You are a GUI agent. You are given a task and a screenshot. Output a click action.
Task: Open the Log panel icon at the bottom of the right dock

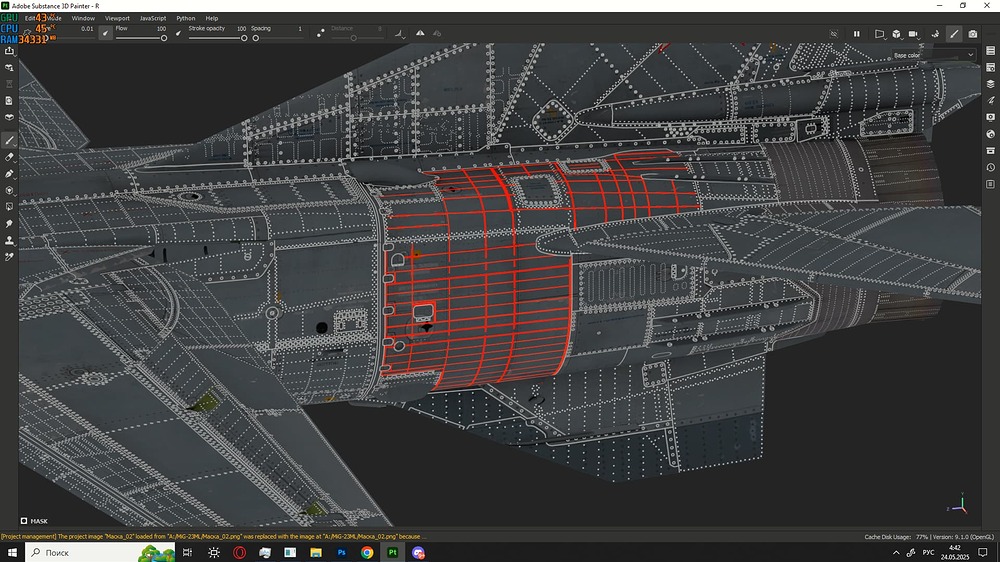pyautogui.click(x=990, y=184)
